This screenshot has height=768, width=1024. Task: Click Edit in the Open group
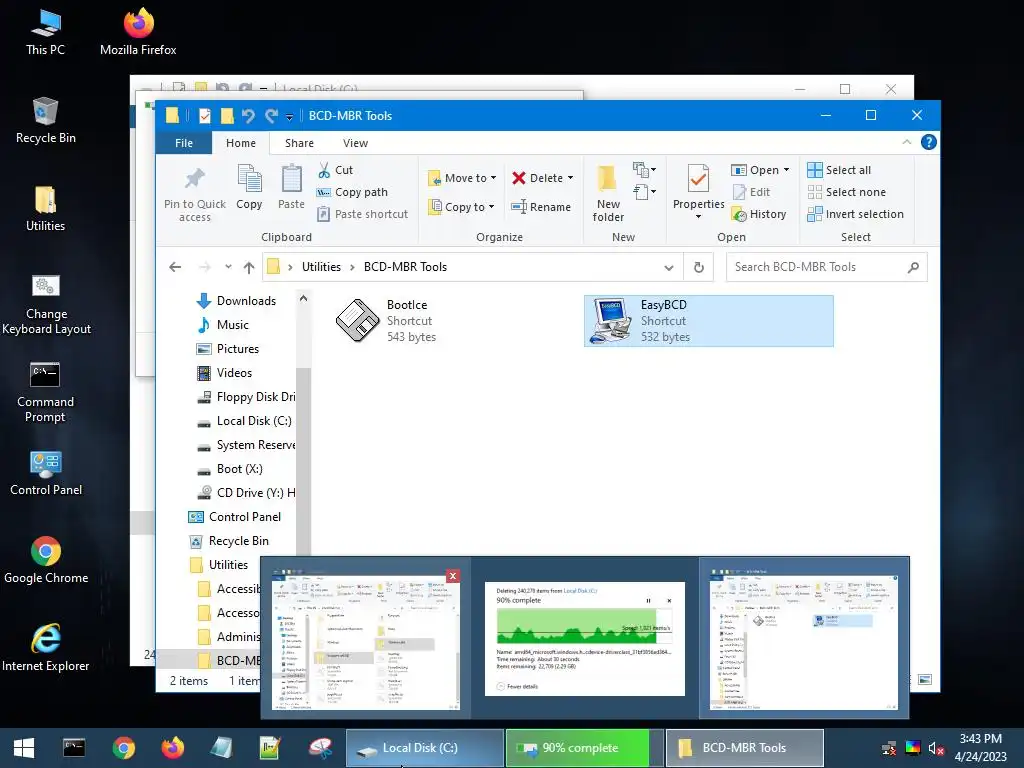click(x=751, y=192)
